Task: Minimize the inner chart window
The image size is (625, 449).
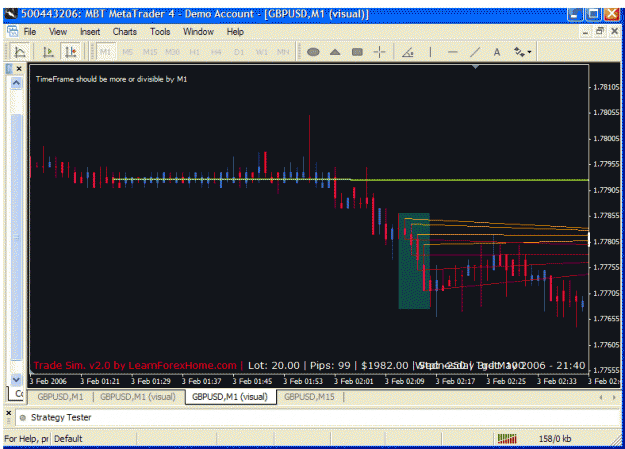Action: (585, 32)
